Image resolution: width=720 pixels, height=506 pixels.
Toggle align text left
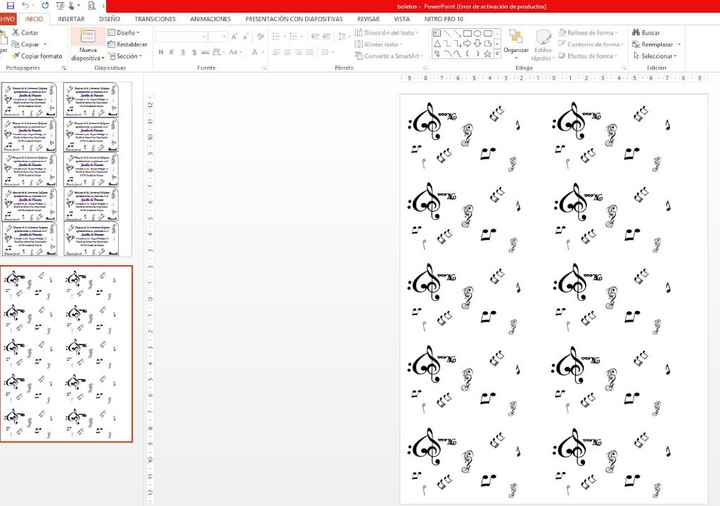276,52
